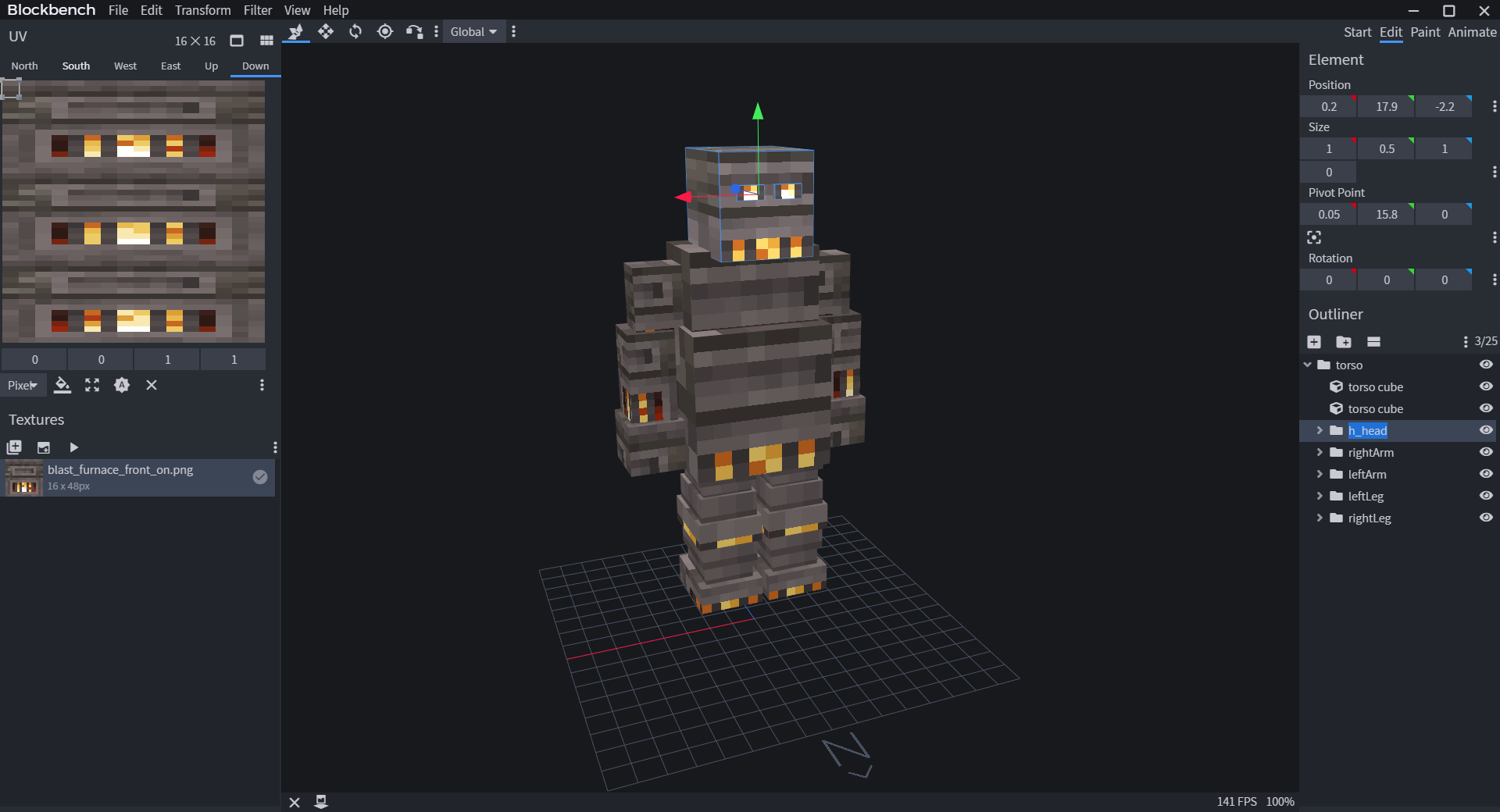Import texture icon in Textures panel
1500x812 pixels.
pos(44,447)
